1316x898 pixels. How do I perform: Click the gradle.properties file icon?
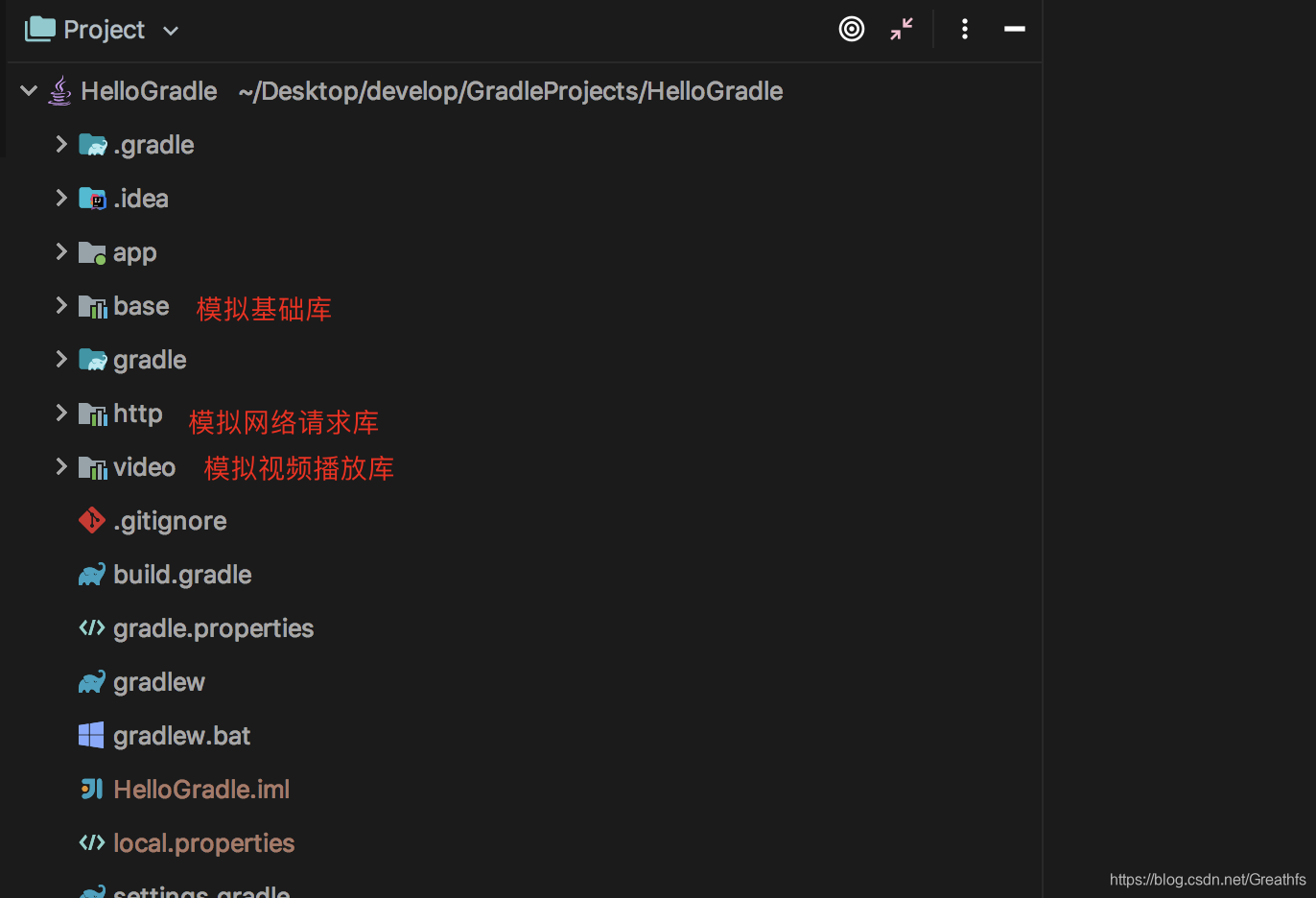click(92, 627)
